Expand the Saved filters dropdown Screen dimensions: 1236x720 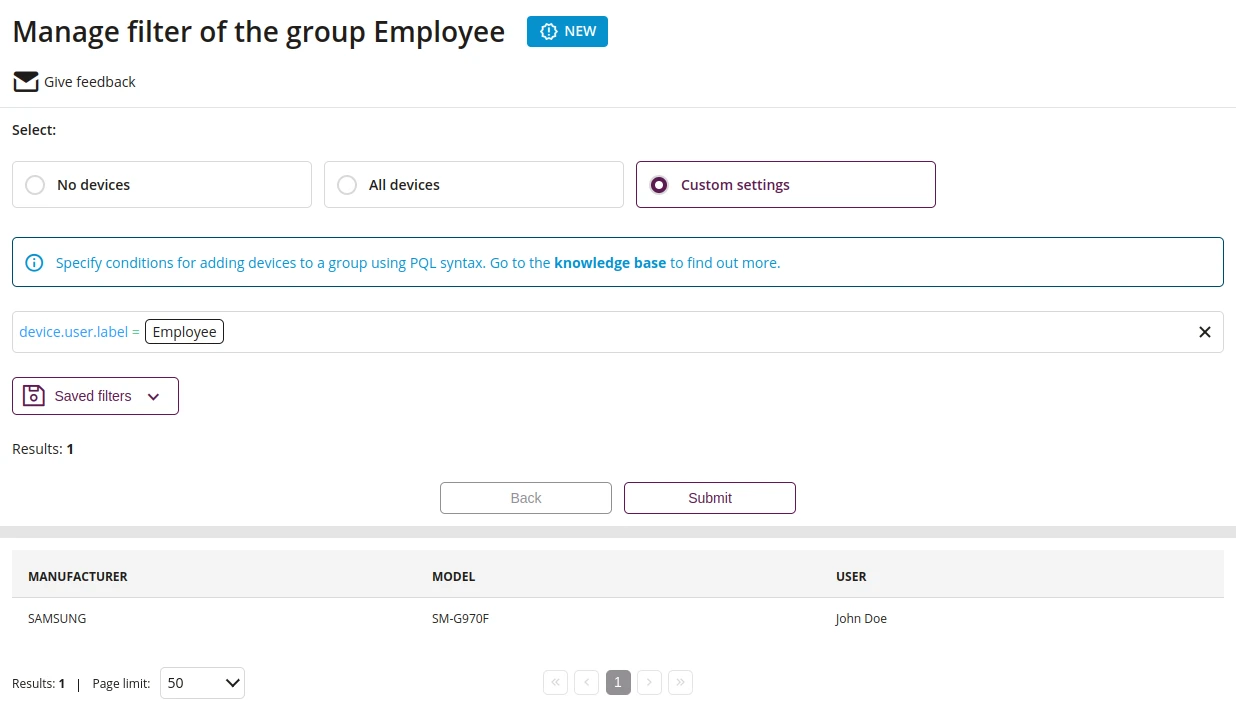95,396
